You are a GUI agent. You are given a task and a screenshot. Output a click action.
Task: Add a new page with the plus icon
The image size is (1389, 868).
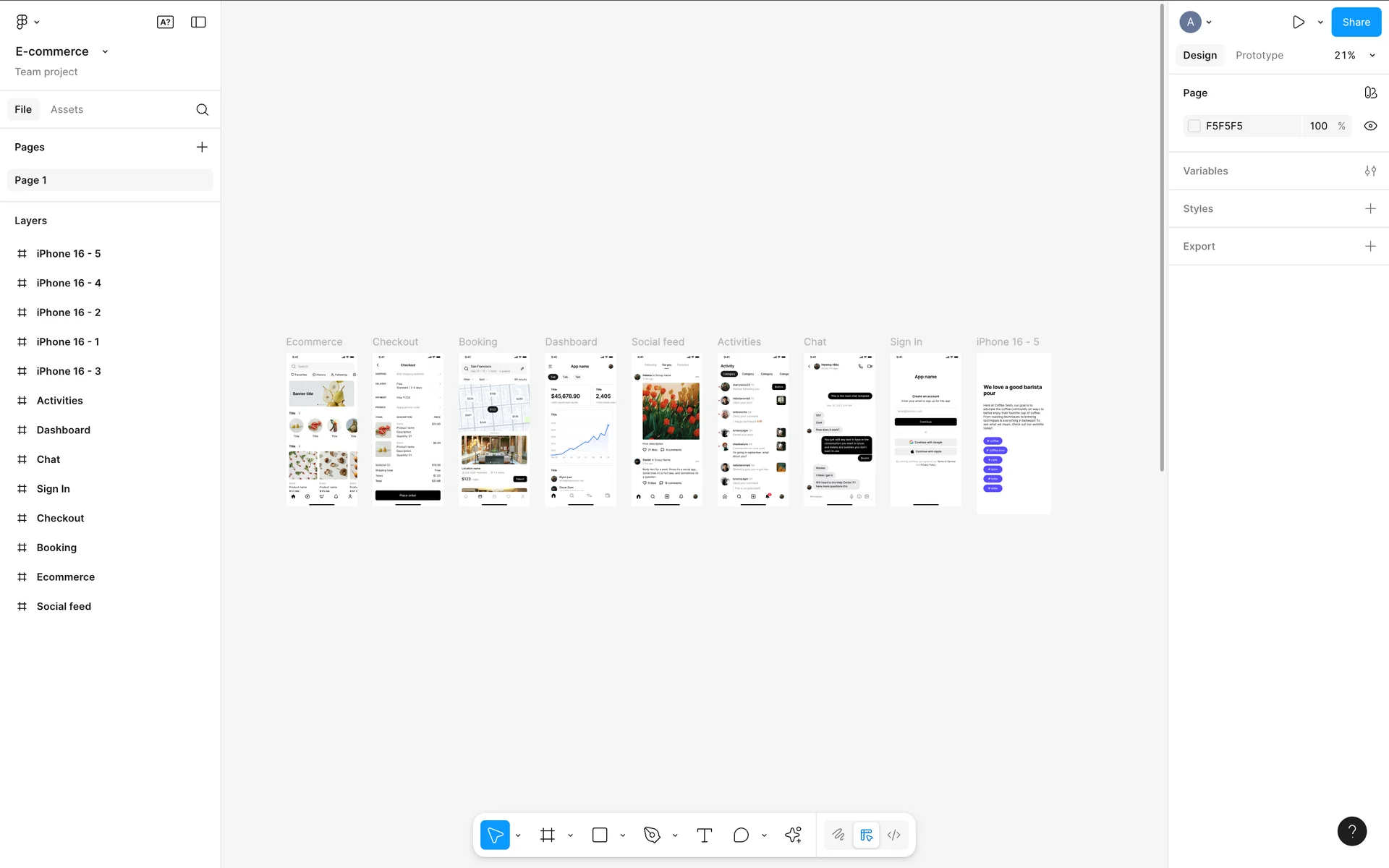click(202, 147)
